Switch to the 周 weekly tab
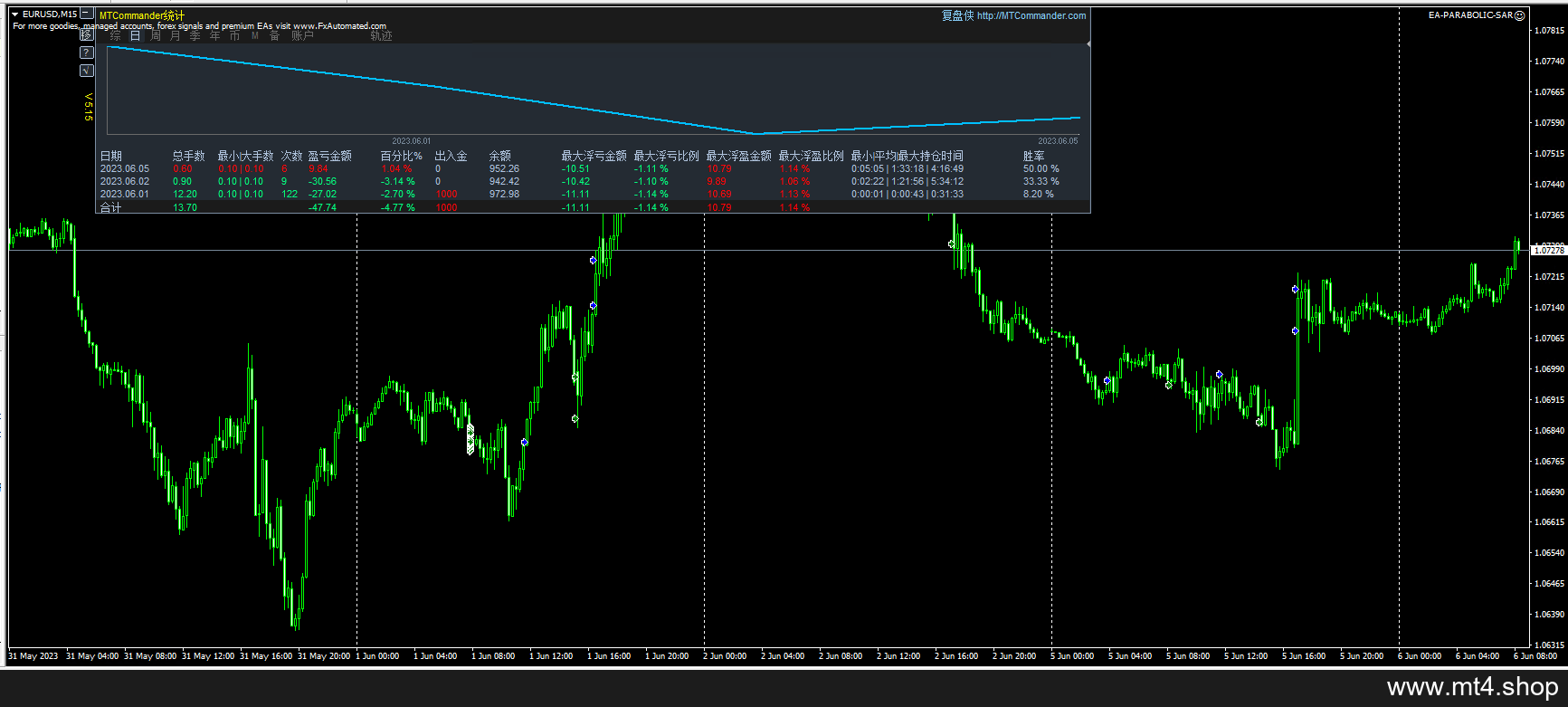 [155, 35]
